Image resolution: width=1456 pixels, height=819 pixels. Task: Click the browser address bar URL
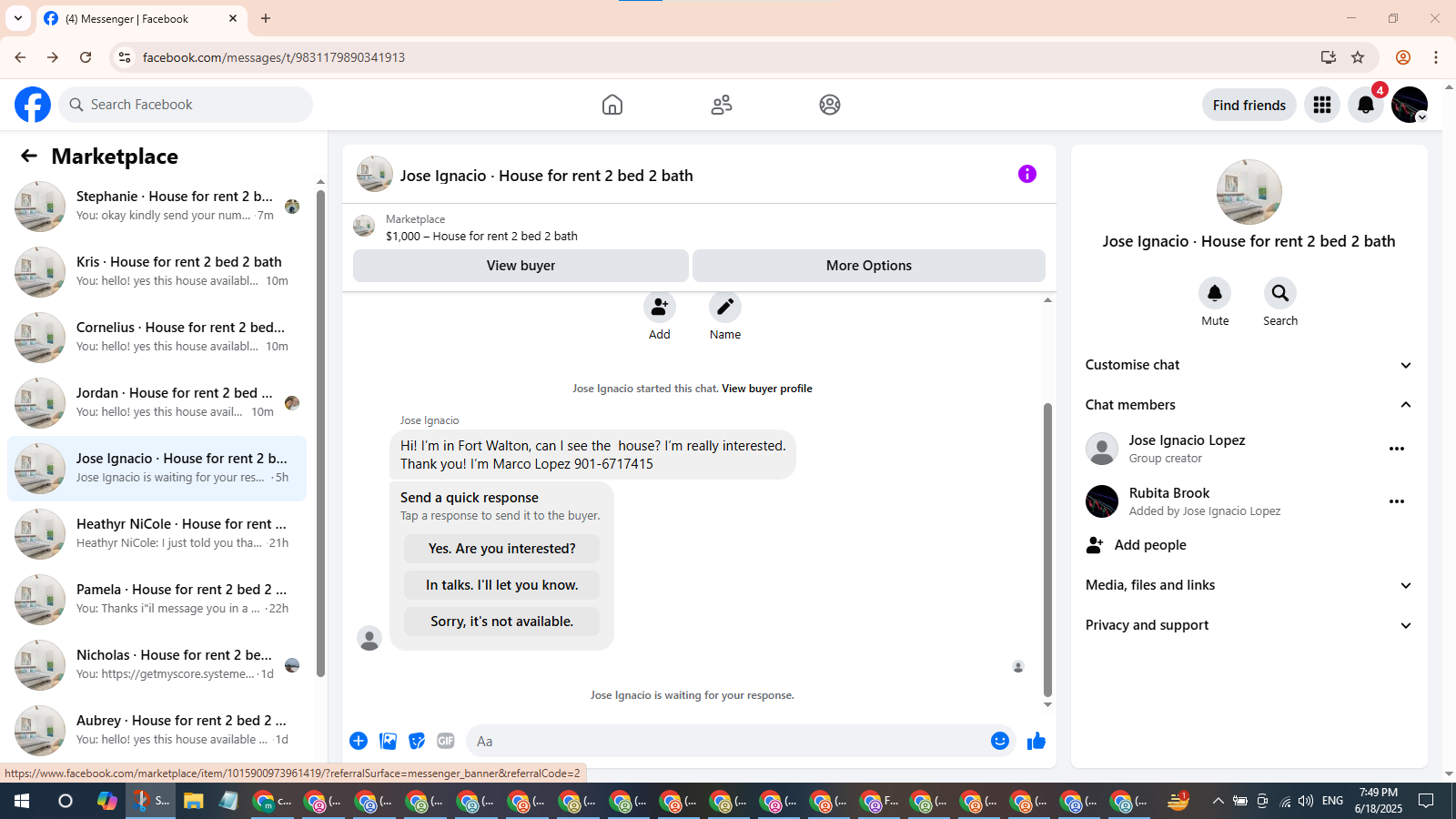click(274, 57)
